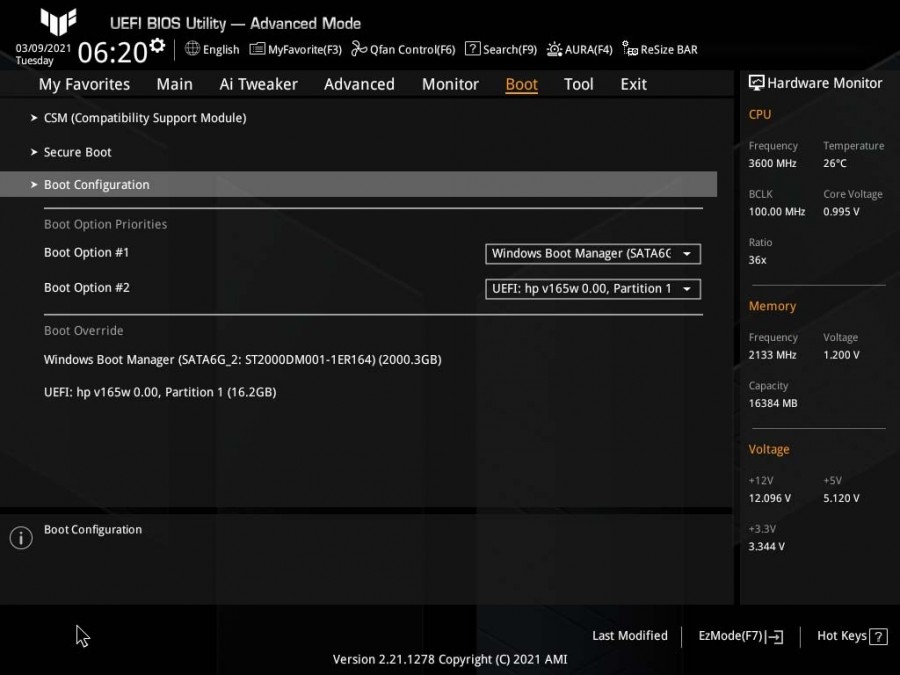Click Boot Option Priorities heading
Viewport: 900px width, 675px height.
coord(106,224)
